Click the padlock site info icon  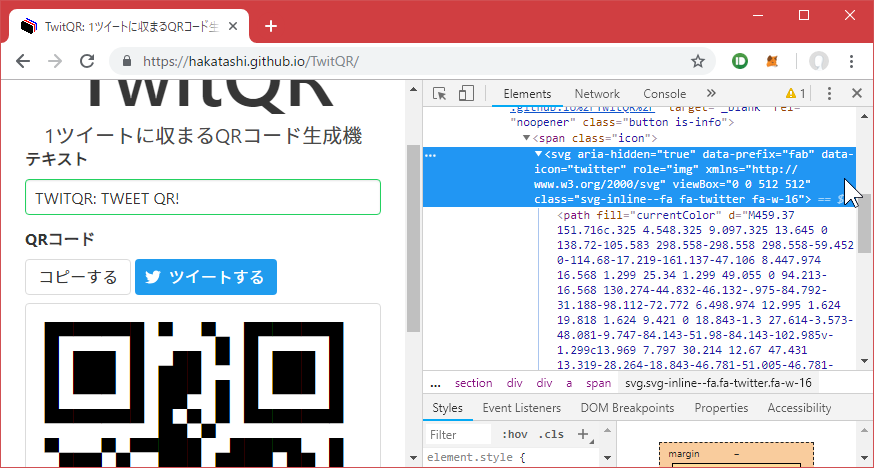[127, 61]
